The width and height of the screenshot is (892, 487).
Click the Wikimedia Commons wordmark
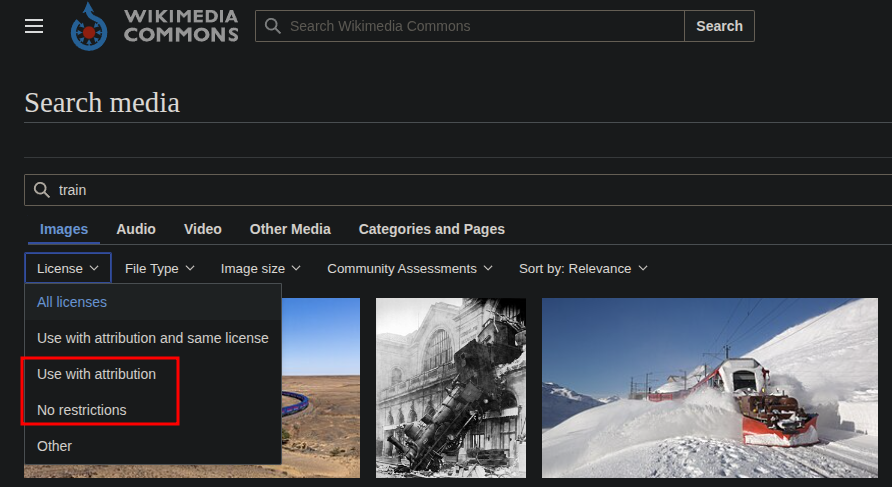[x=181, y=26]
